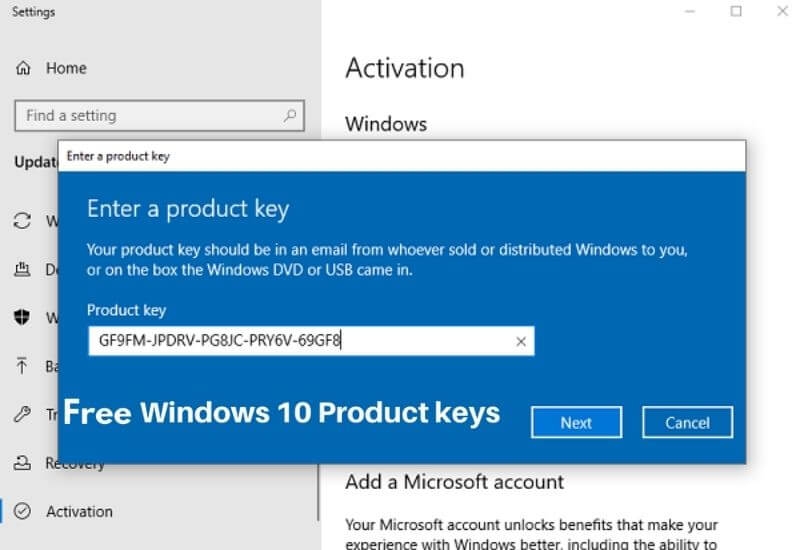
Task: Click into the Product key text field
Action: tap(300, 341)
